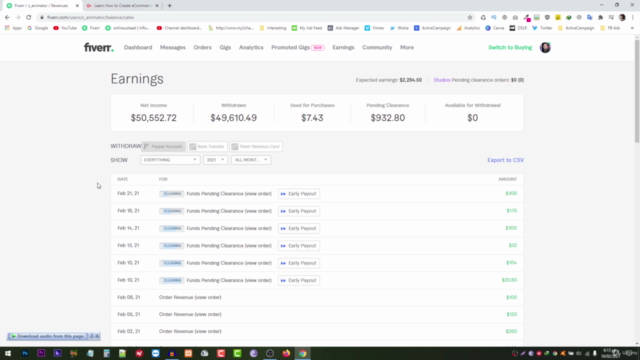This screenshot has width=640, height=360.
Task: Open the Calculator taskbar icon
Action: pos(107,353)
